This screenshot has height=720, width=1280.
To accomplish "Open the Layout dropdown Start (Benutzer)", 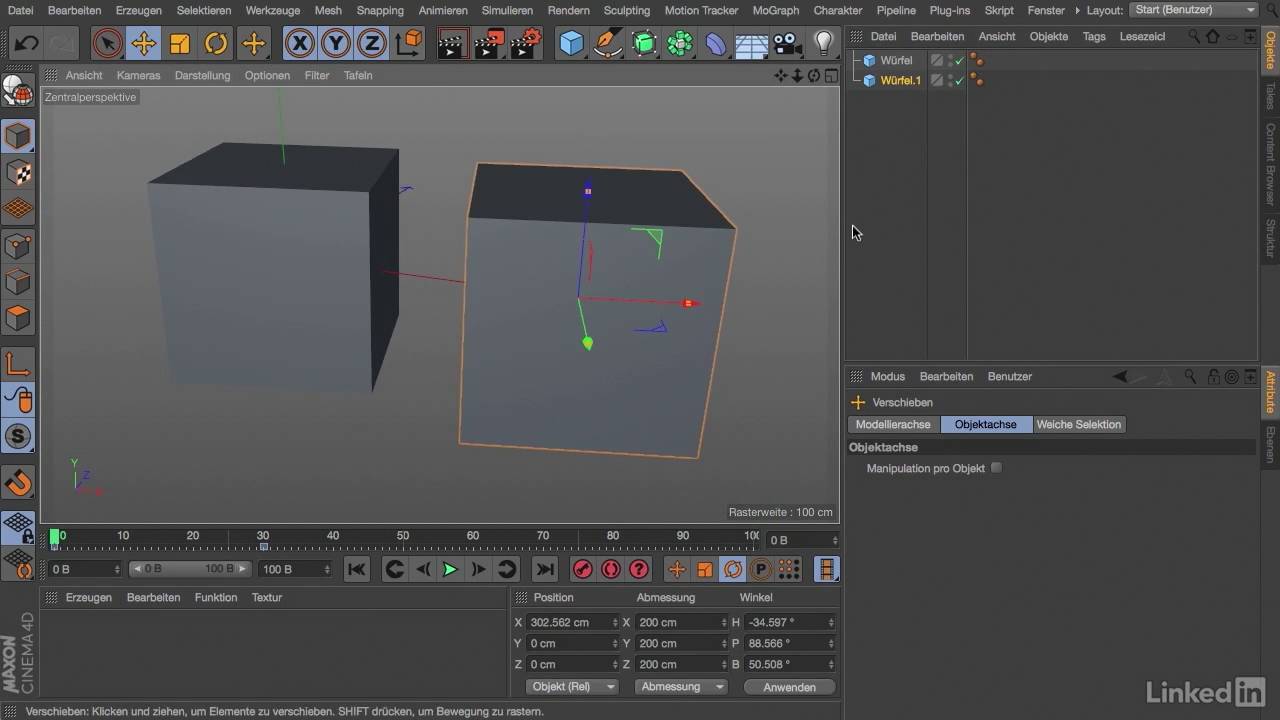I will pyautogui.click(x=1194, y=10).
